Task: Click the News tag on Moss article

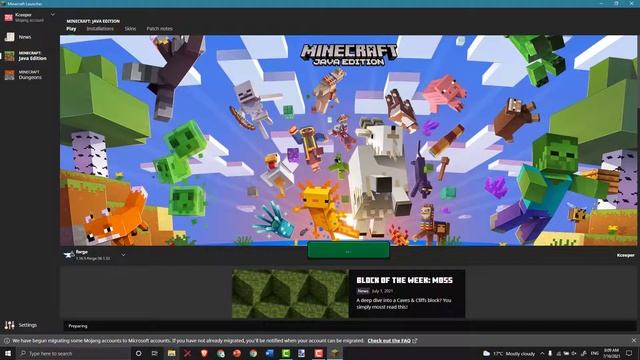Action: pos(363,291)
